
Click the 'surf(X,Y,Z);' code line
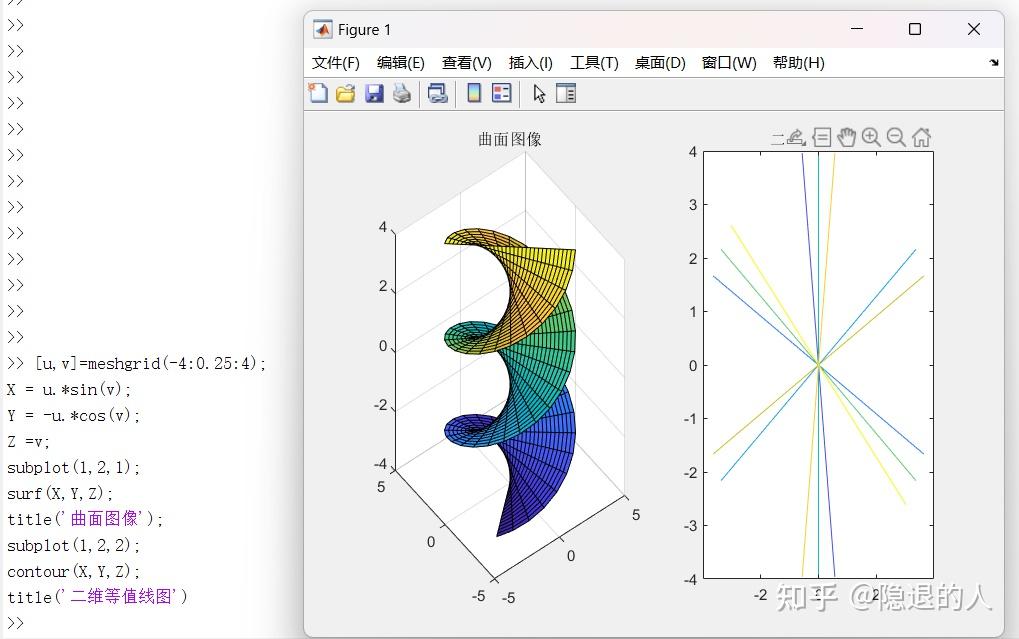pos(60,493)
